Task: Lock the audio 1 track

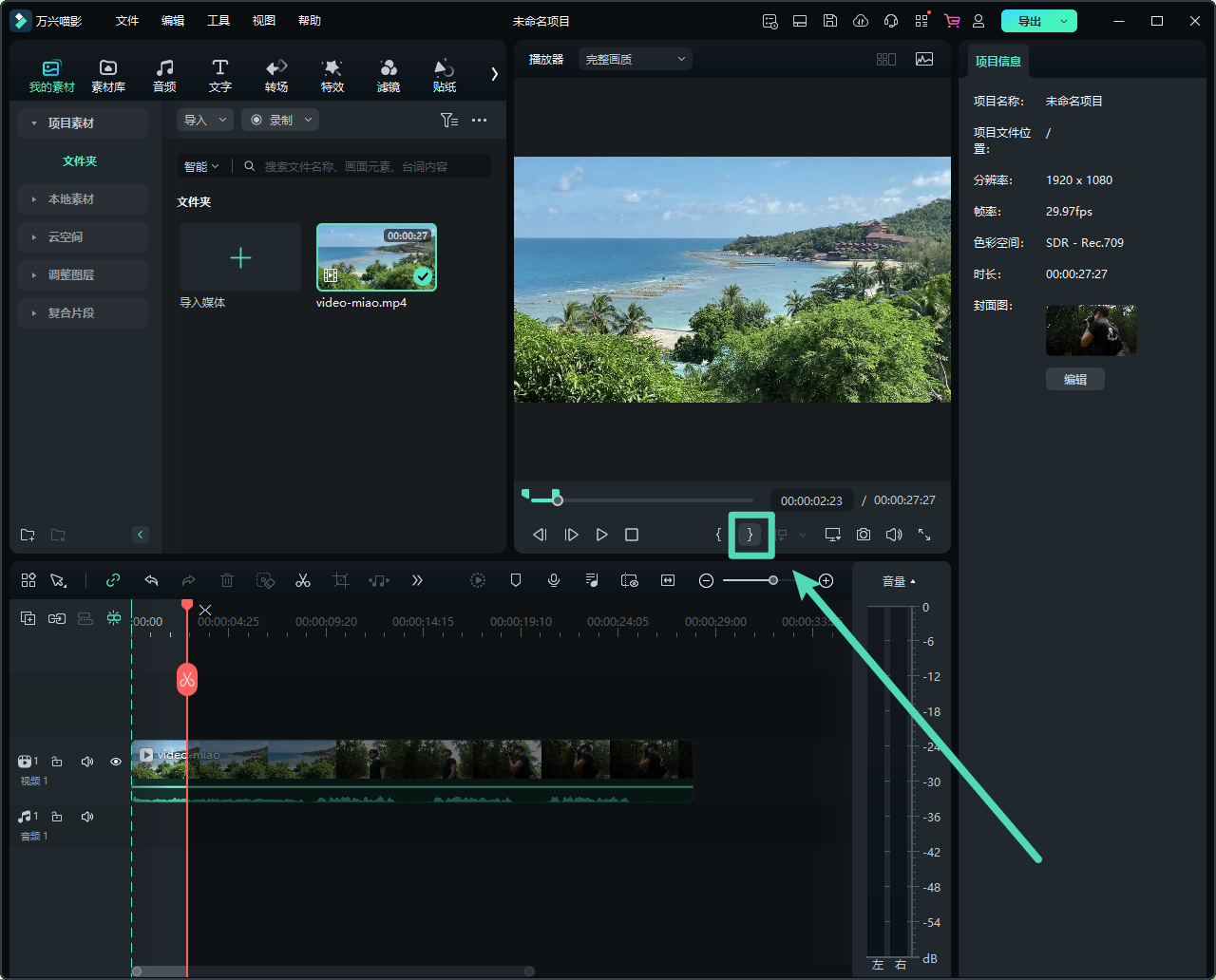Action: 57,817
